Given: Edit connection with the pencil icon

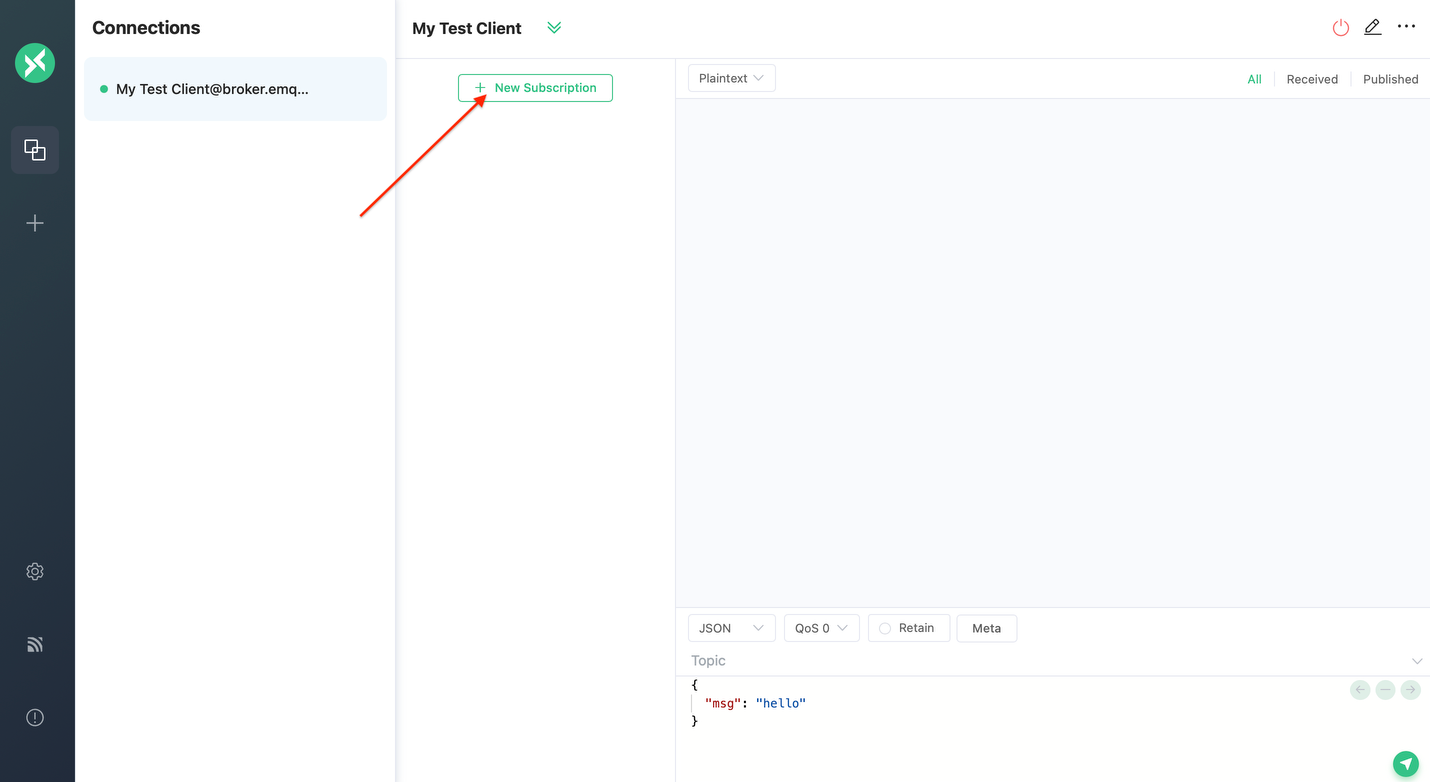Looking at the screenshot, I should [x=1373, y=28].
